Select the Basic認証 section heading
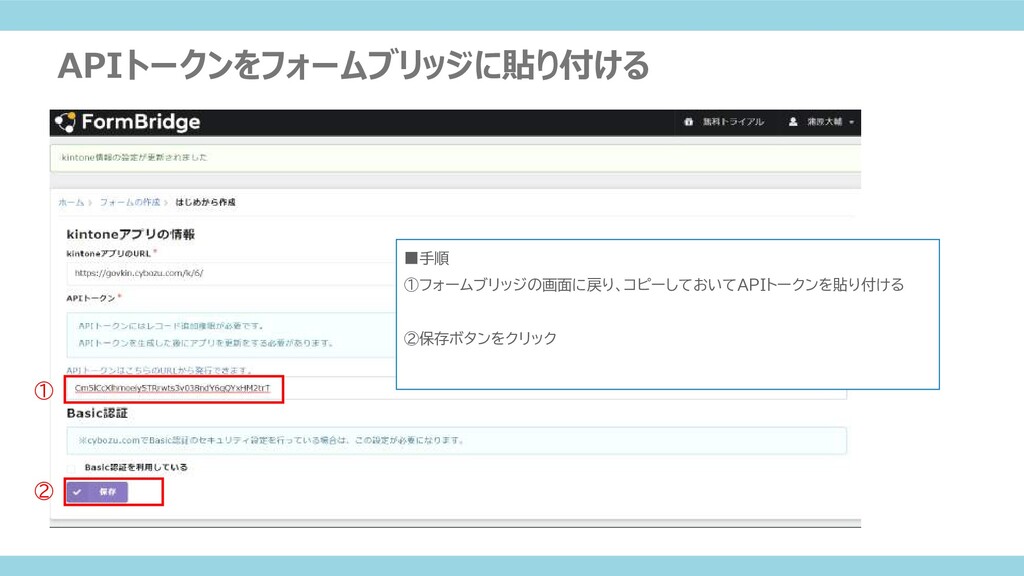This screenshot has width=1024, height=576. tap(97, 413)
